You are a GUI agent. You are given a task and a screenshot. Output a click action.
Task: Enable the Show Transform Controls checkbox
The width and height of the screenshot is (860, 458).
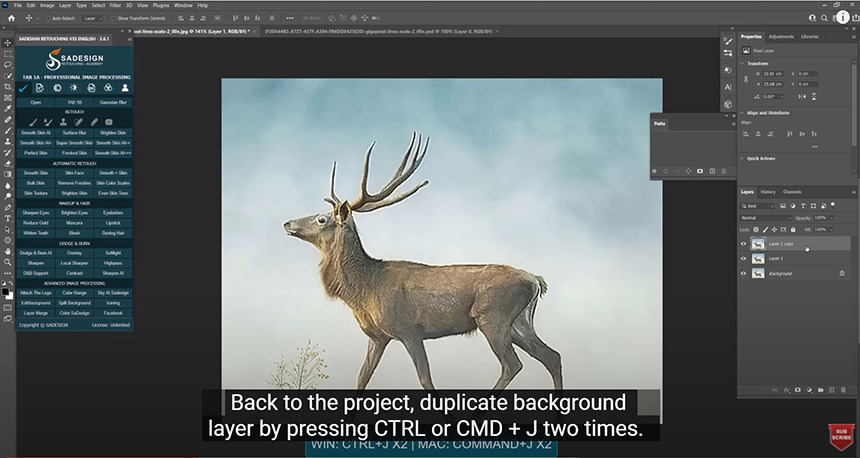click(114, 18)
